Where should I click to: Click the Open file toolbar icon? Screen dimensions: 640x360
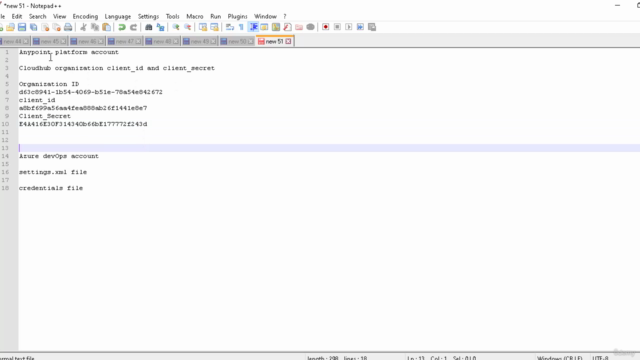click(10, 27)
